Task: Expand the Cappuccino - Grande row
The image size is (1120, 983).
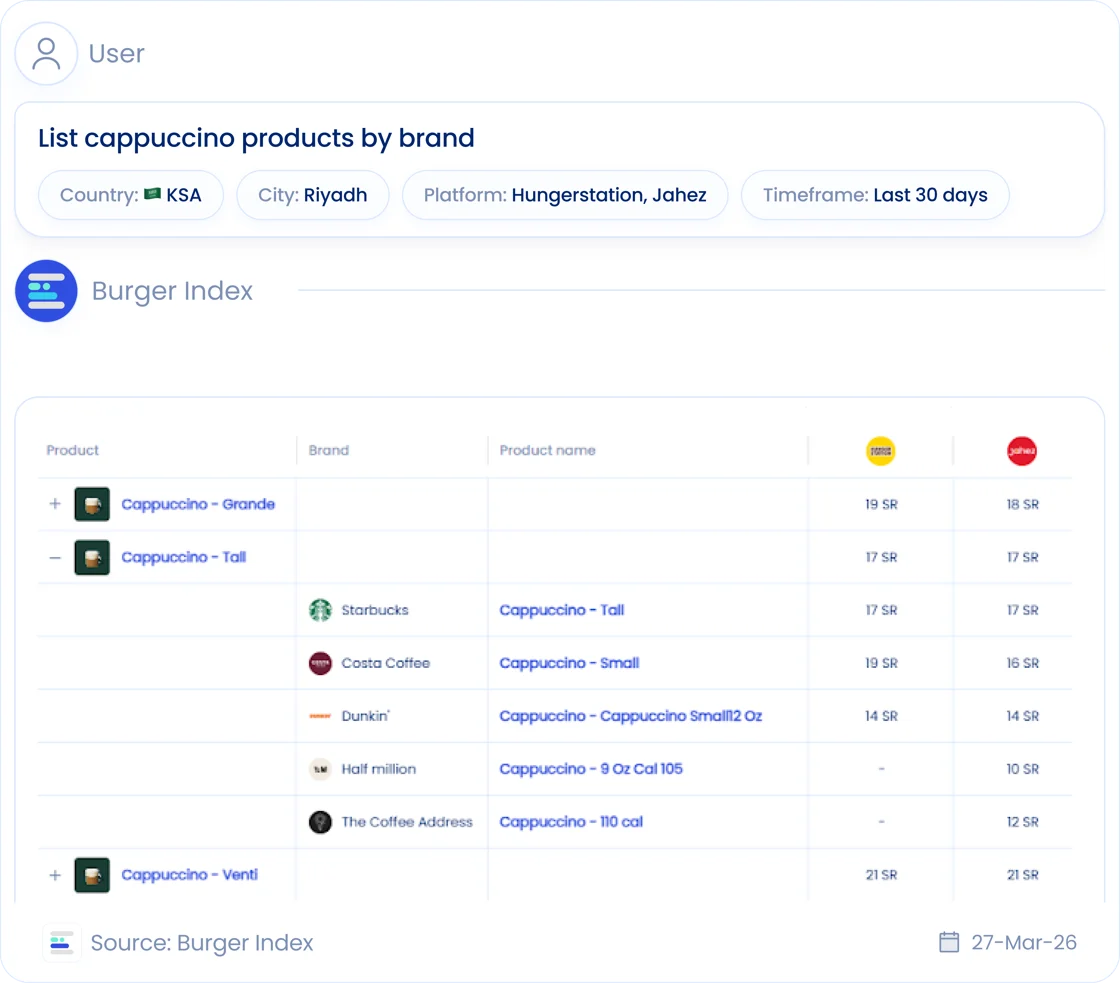Action: [x=55, y=504]
